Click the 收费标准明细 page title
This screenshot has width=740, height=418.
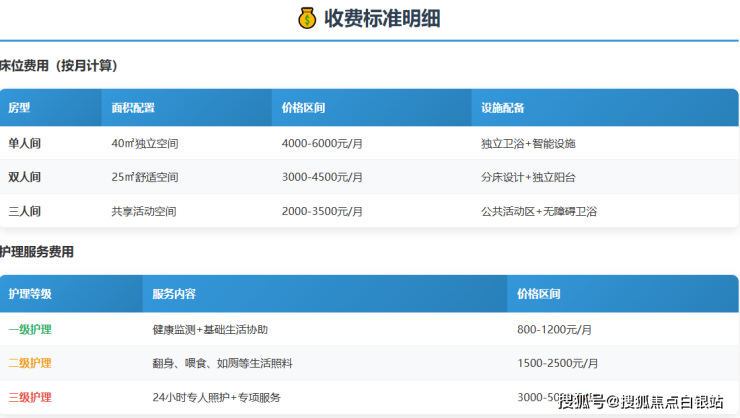[x=382, y=18]
